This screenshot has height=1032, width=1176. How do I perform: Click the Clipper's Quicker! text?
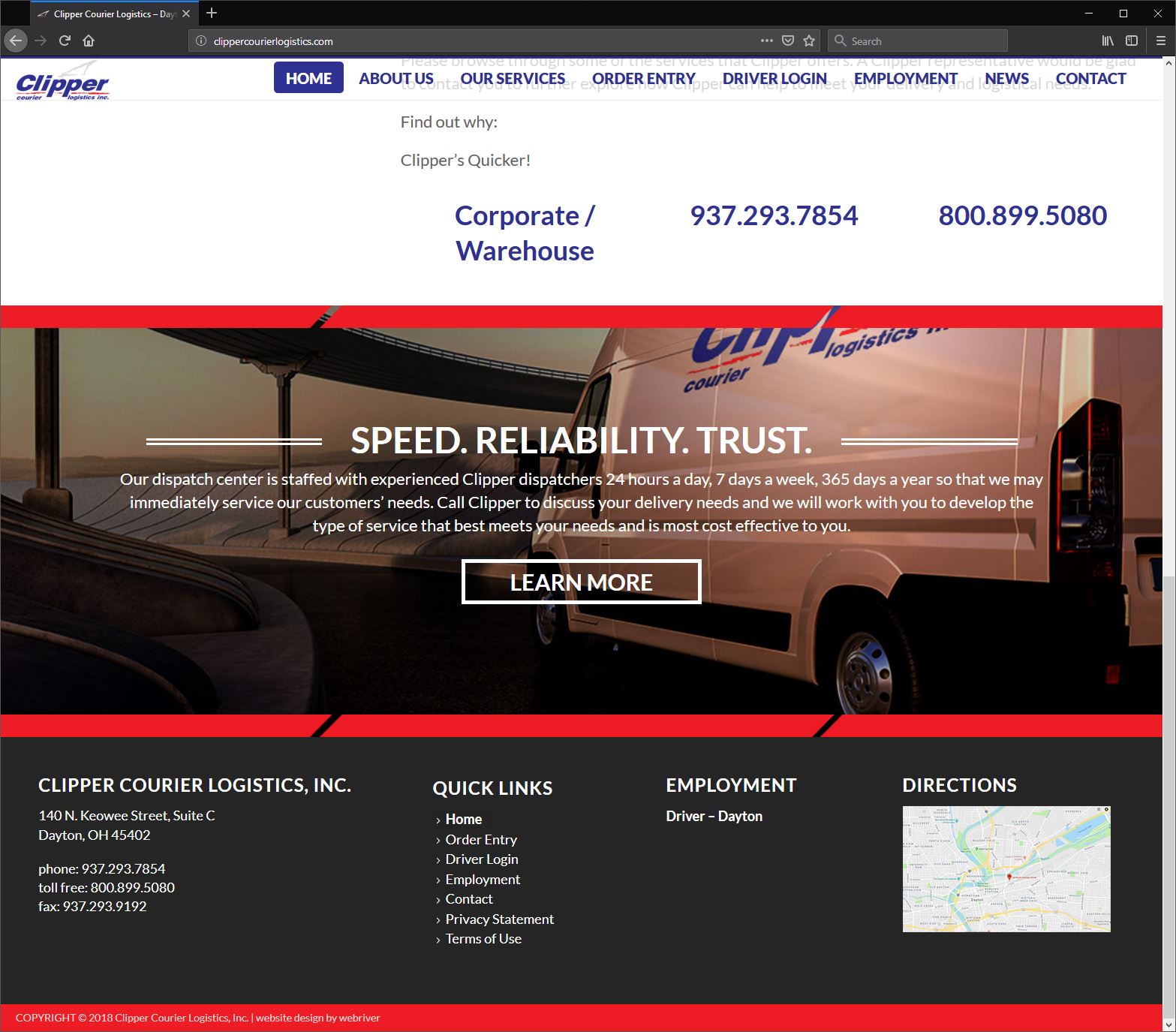[x=465, y=160]
